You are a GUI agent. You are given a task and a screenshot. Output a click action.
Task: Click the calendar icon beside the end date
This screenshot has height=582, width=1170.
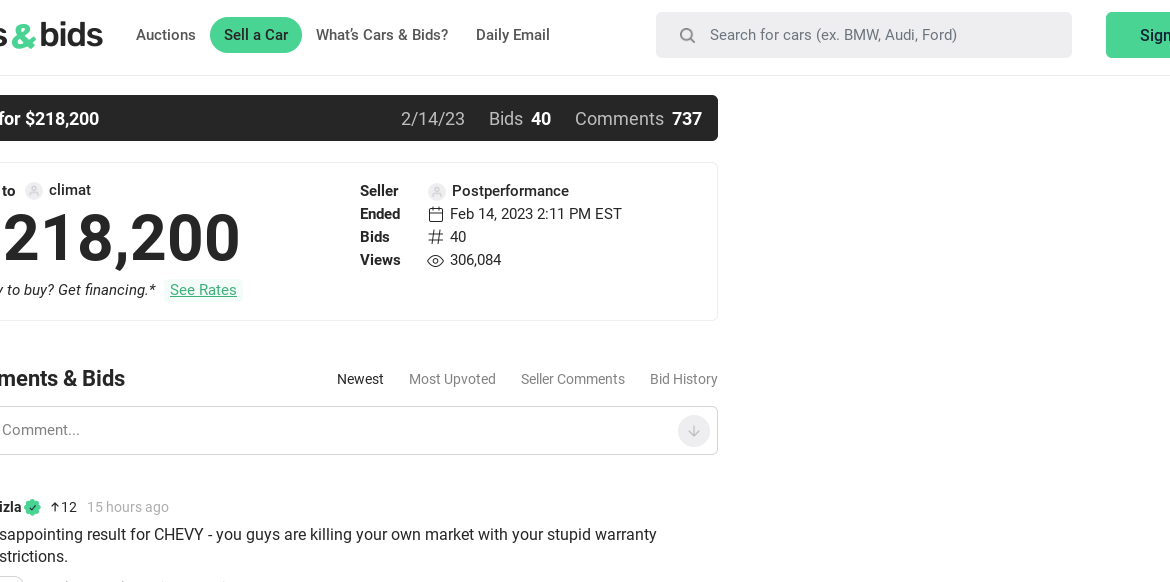click(436, 215)
